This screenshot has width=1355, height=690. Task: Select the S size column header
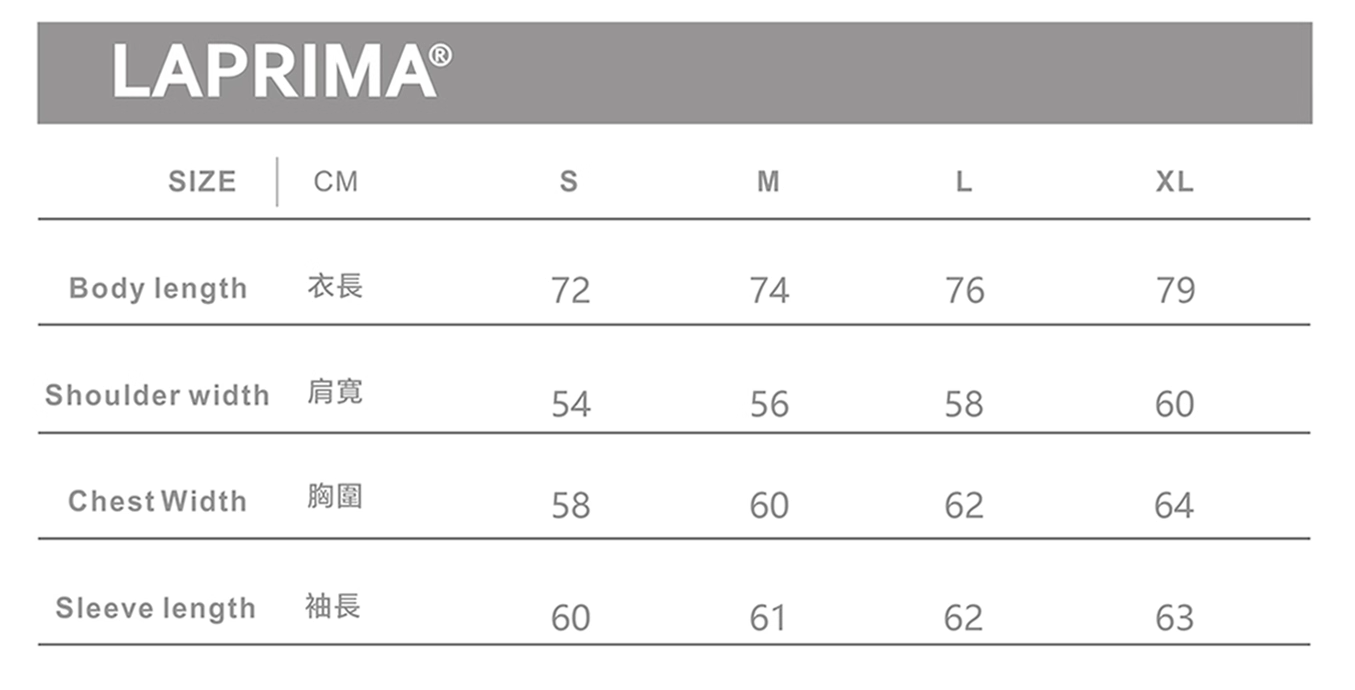point(569,182)
